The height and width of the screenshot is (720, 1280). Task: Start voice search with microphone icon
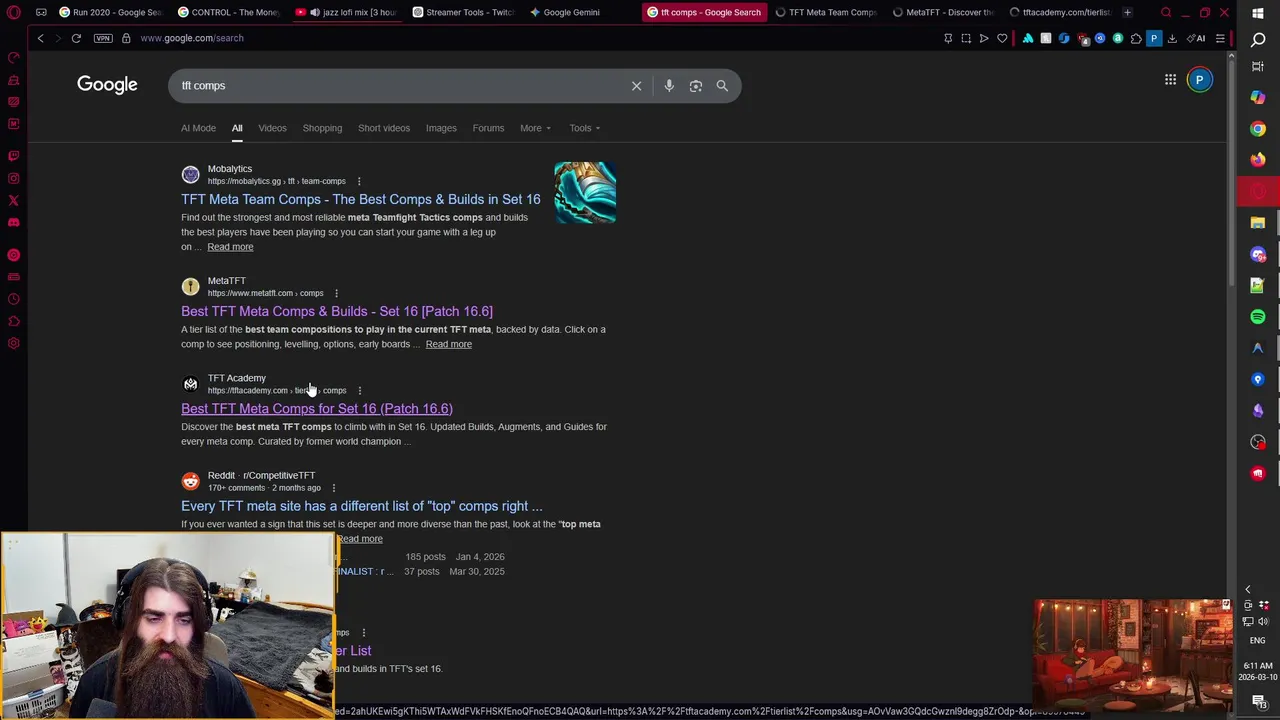(x=669, y=86)
